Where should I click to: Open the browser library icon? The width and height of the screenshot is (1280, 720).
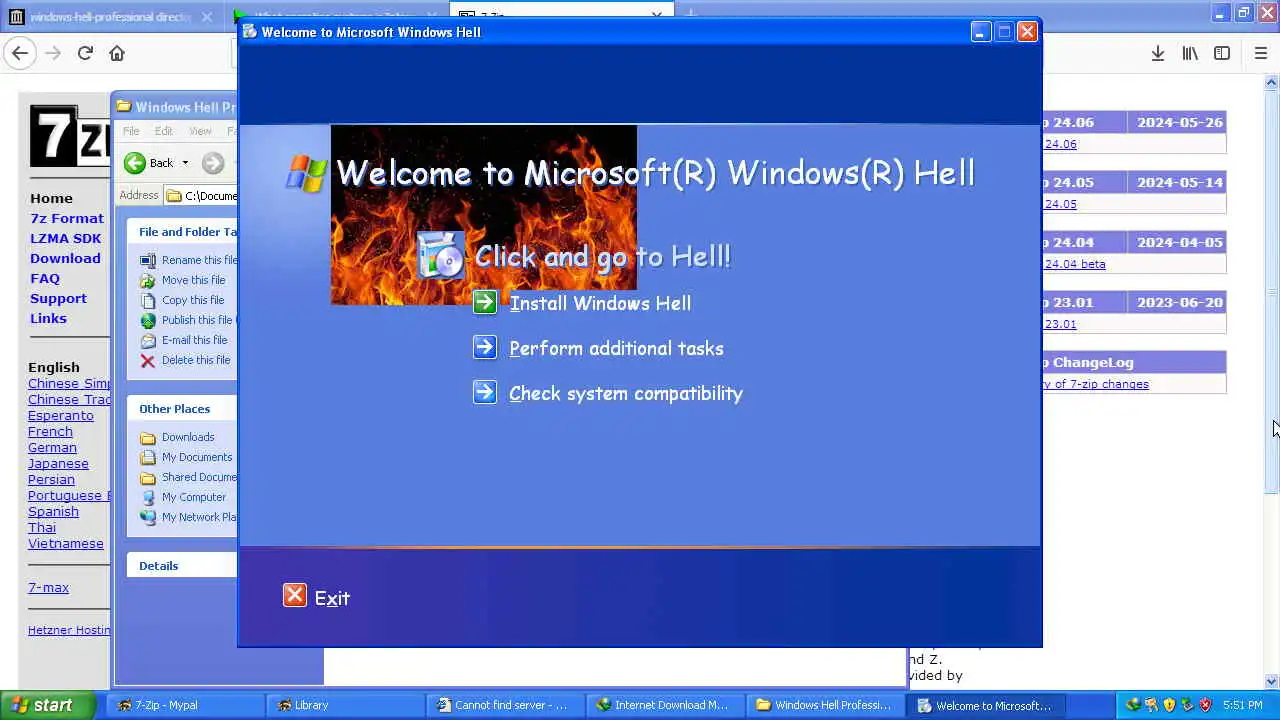pos(1190,53)
